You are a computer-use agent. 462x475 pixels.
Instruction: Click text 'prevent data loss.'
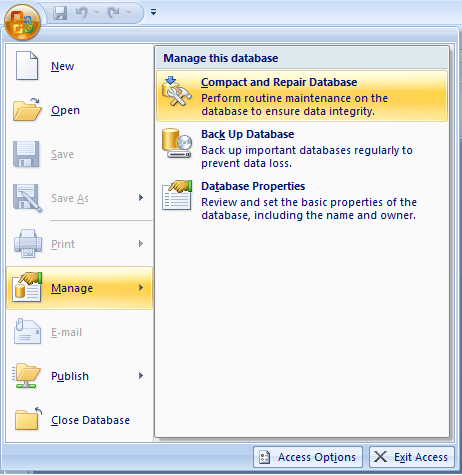tap(247, 163)
